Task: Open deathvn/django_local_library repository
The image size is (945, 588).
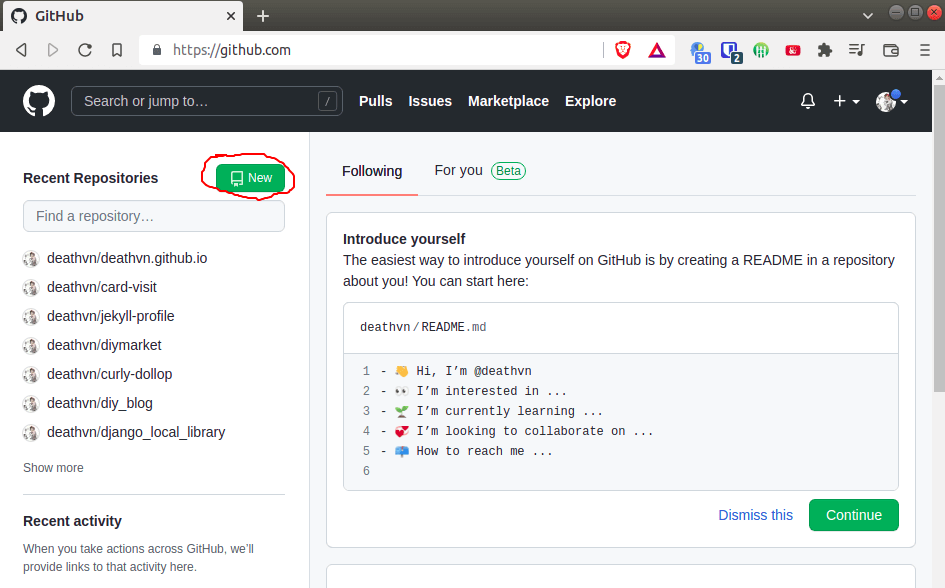Action: (136, 432)
